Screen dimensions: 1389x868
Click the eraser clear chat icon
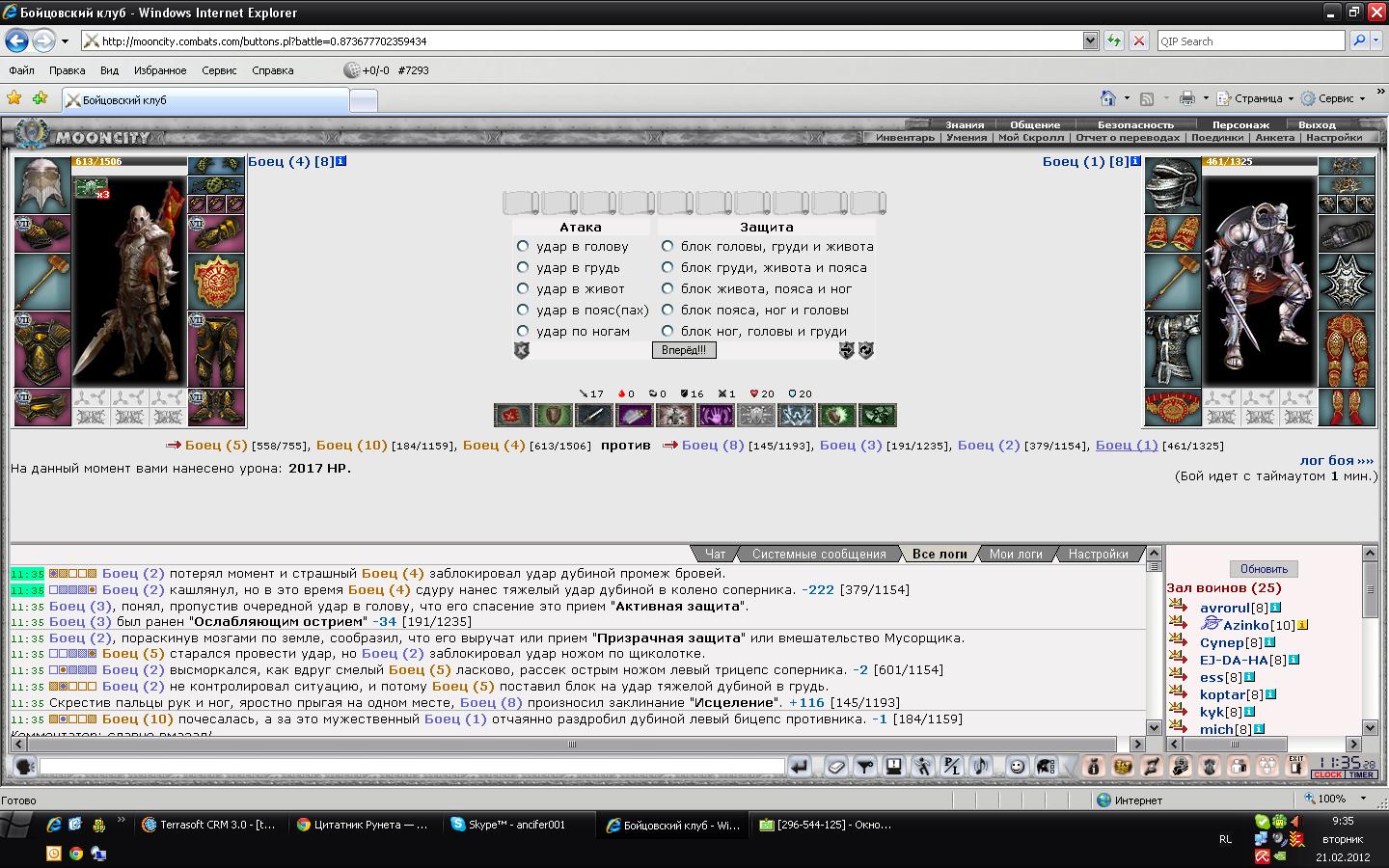click(836, 767)
